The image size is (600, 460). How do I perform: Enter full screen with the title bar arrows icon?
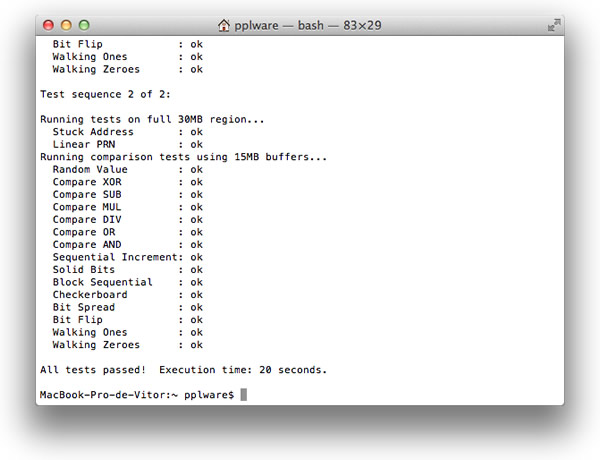554,26
